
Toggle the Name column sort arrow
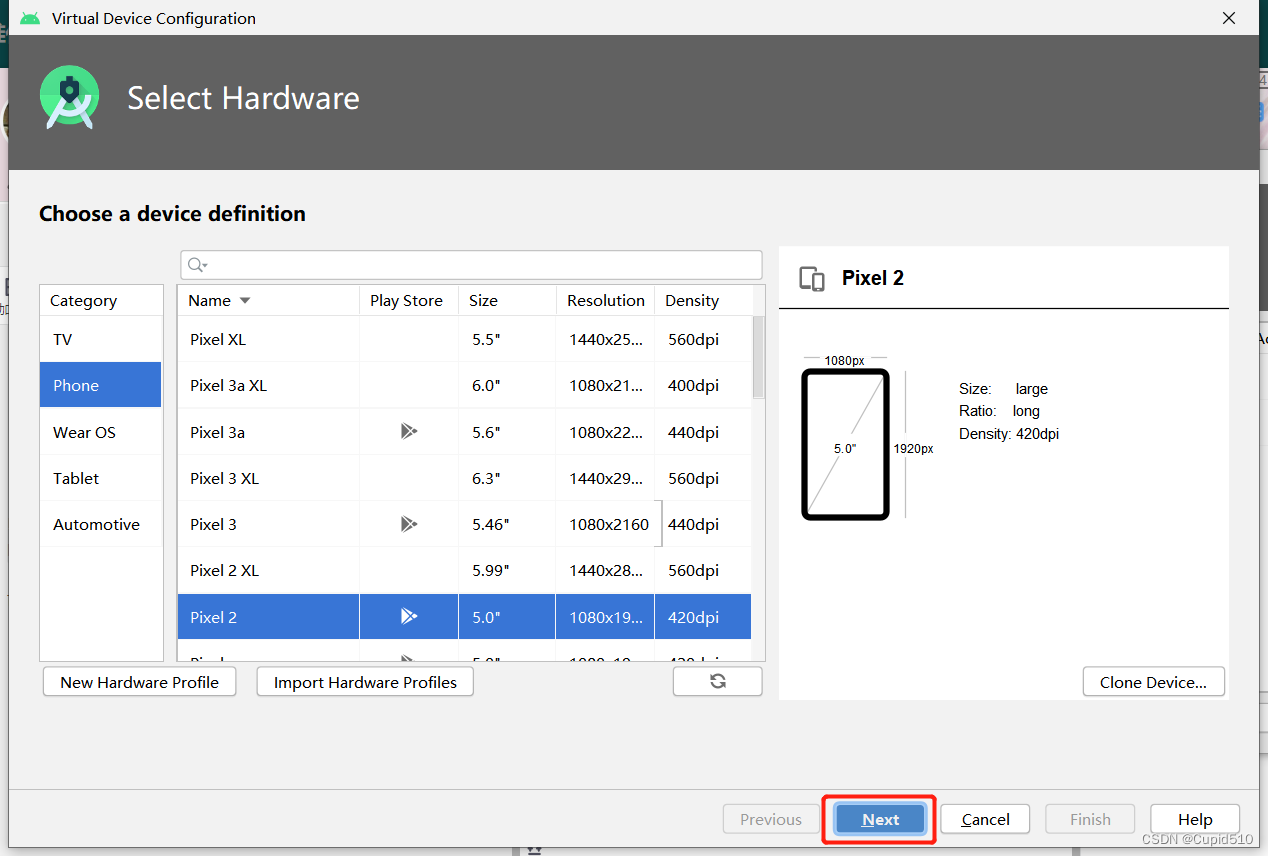click(245, 301)
